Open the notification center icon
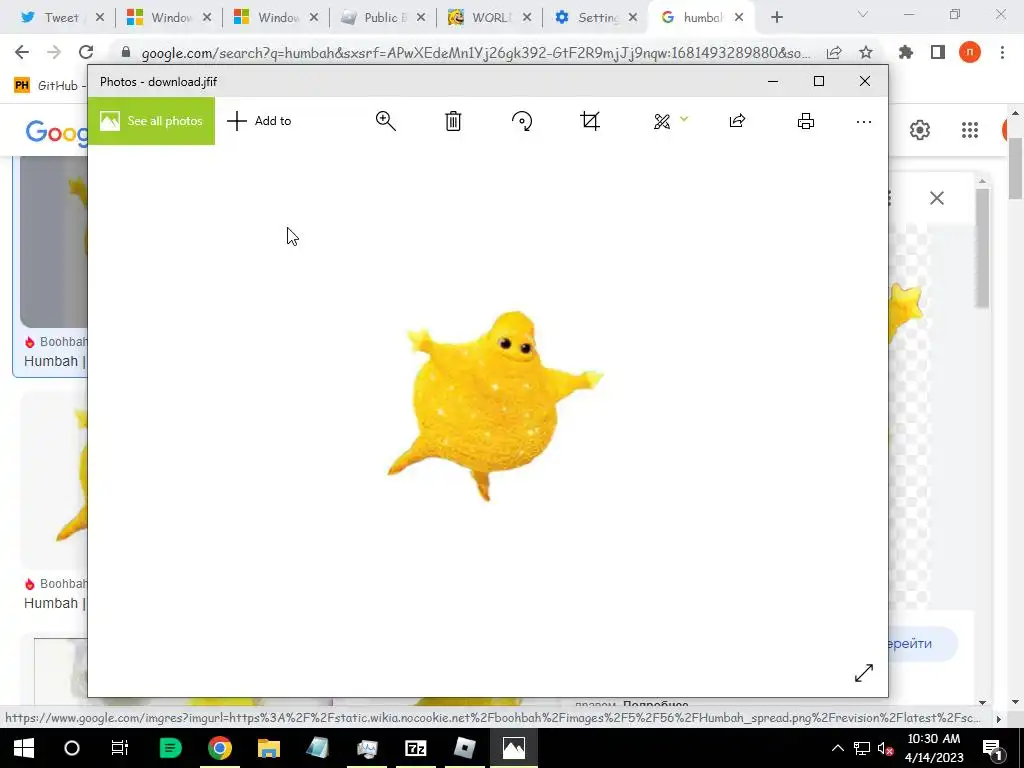This screenshot has width=1024, height=768. click(991, 748)
